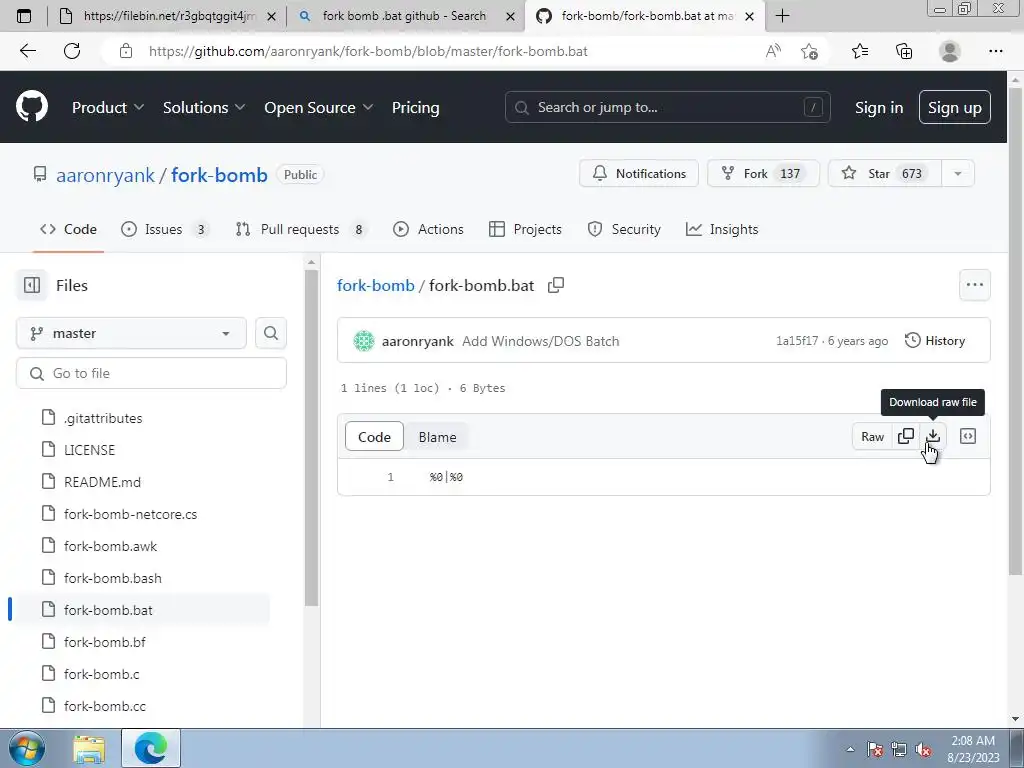Click the GitHub search box
The height and width of the screenshot is (768, 1024).
coord(667,107)
